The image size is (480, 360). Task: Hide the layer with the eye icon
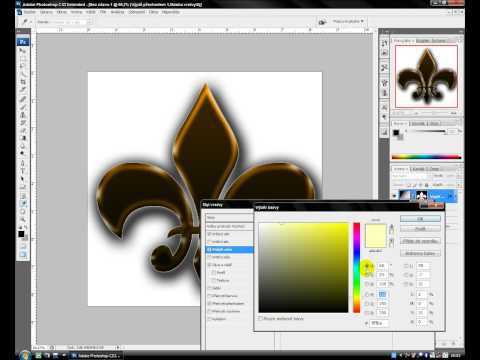[x=395, y=196]
